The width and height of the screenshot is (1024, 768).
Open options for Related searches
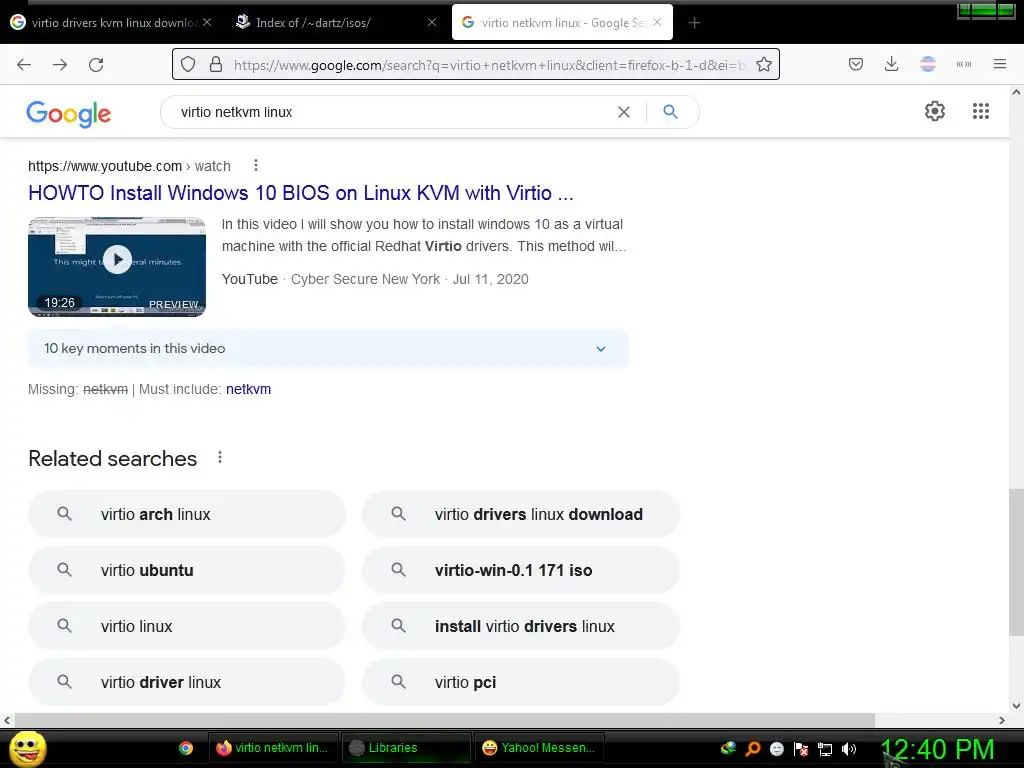coord(220,458)
